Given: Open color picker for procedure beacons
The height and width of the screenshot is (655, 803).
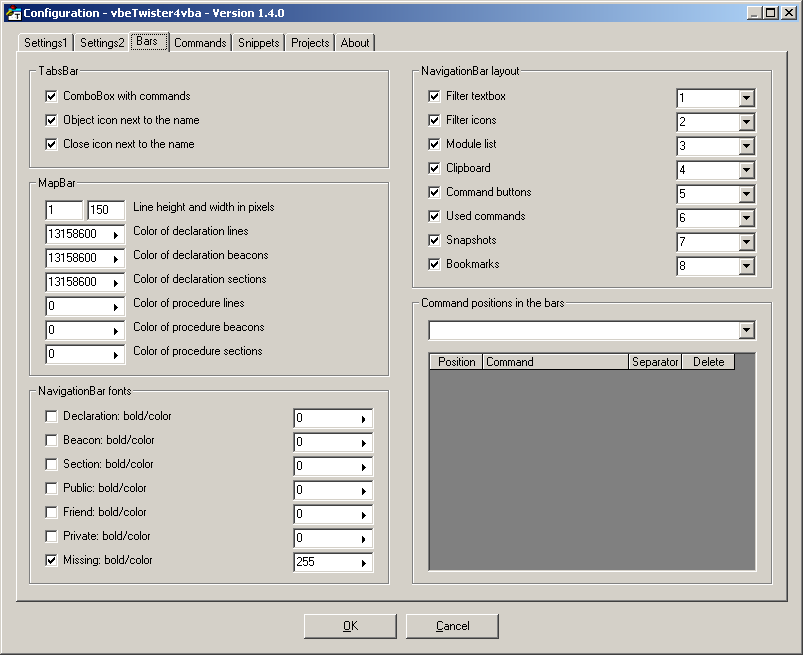Looking at the screenshot, I should [x=116, y=331].
